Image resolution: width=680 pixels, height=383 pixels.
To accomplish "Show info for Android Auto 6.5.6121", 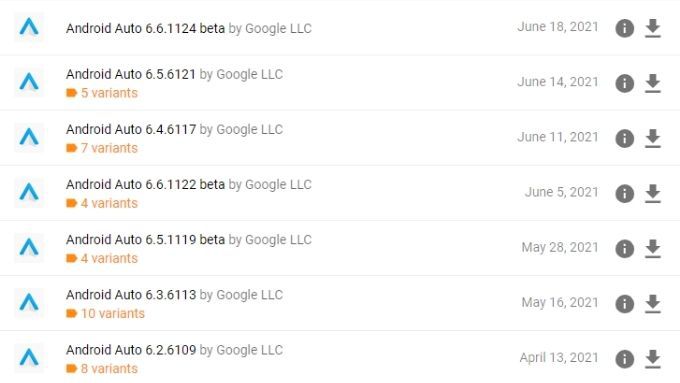I will point(624,83).
